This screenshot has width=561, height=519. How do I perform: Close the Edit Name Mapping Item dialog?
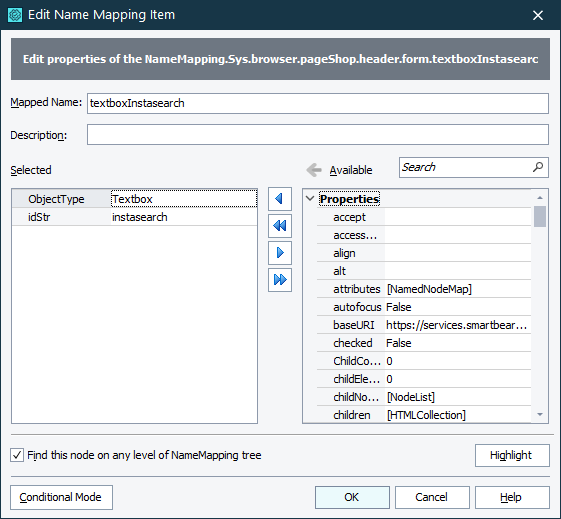coord(538,15)
